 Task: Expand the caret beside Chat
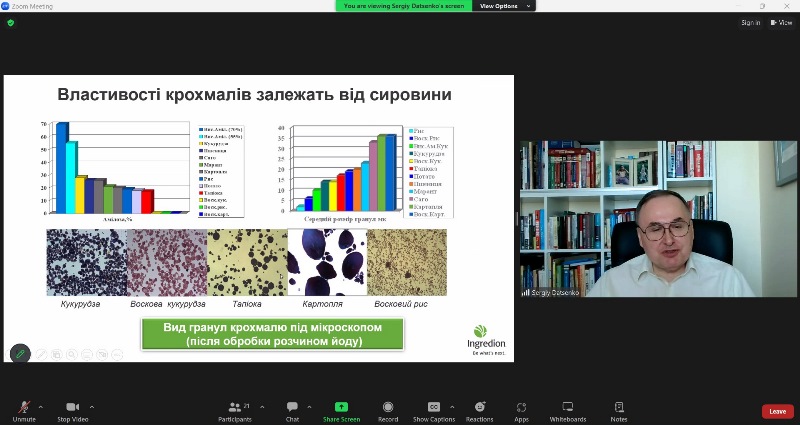pos(309,407)
